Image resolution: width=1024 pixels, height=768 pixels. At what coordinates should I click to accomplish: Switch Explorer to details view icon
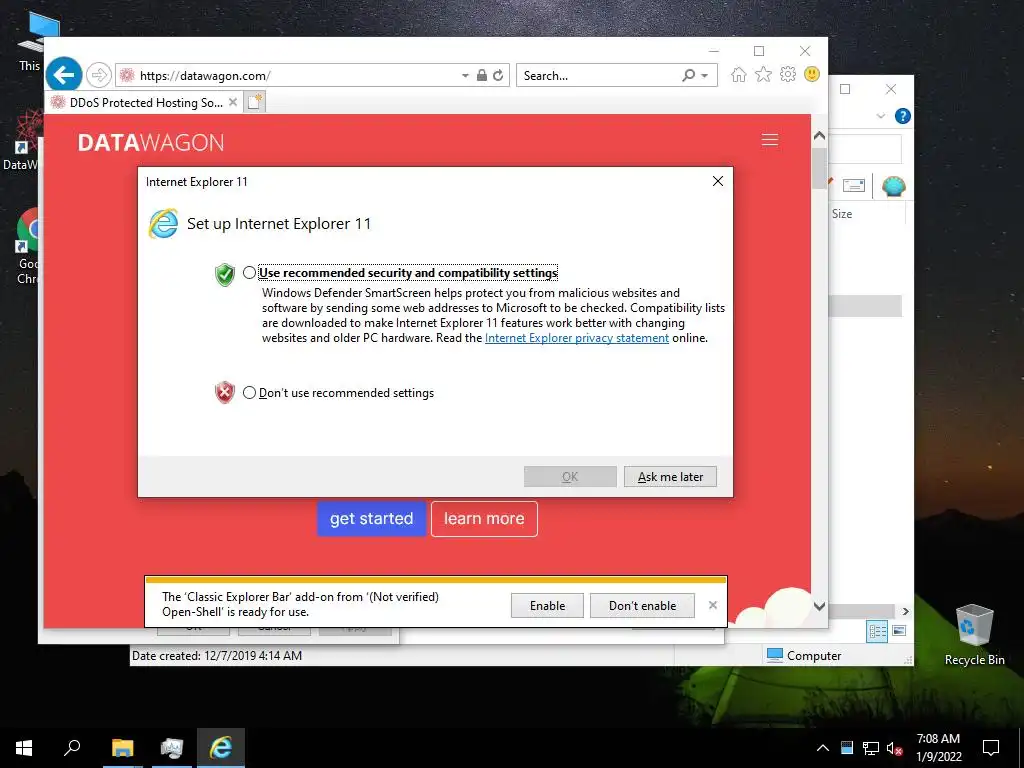877,631
